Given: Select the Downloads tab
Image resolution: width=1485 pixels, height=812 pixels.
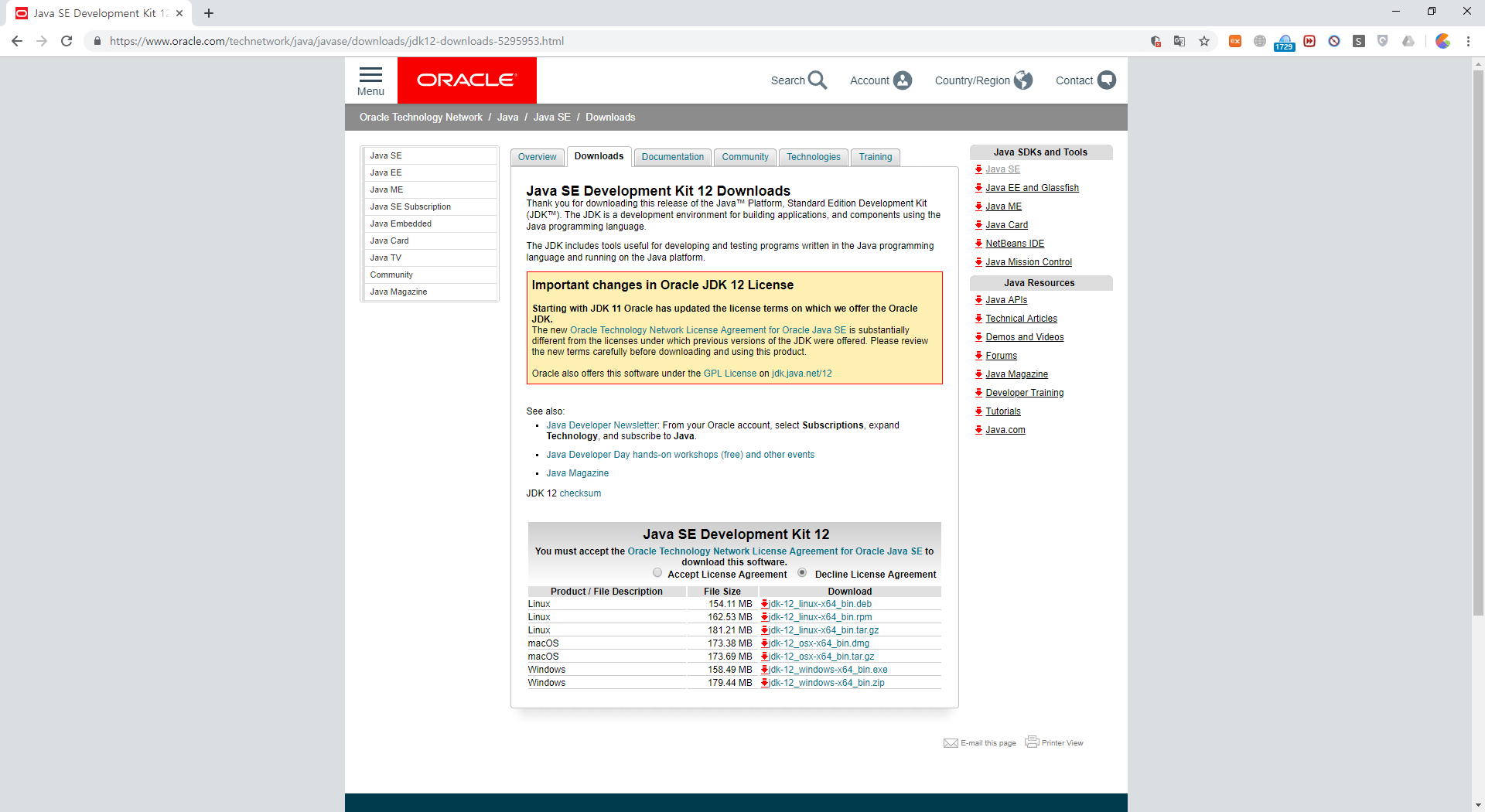Looking at the screenshot, I should point(599,156).
